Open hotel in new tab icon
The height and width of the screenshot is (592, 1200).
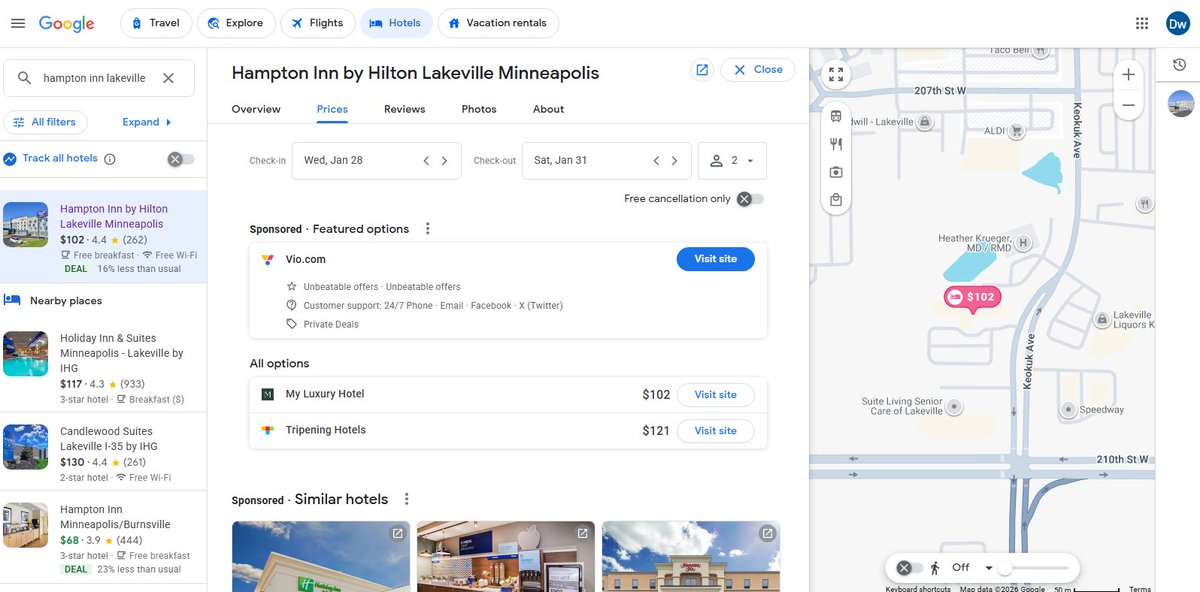(x=702, y=70)
